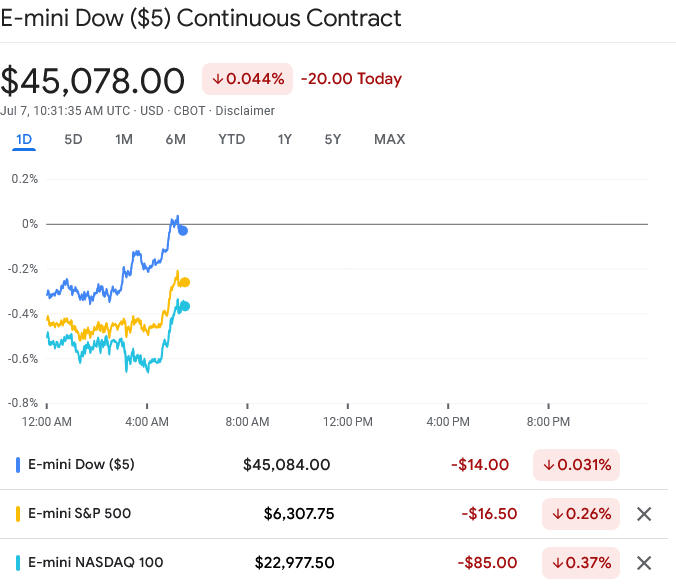Viewport: 676px width, 586px height.
Task: Show the MAX time range
Action: (x=389, y=139)
